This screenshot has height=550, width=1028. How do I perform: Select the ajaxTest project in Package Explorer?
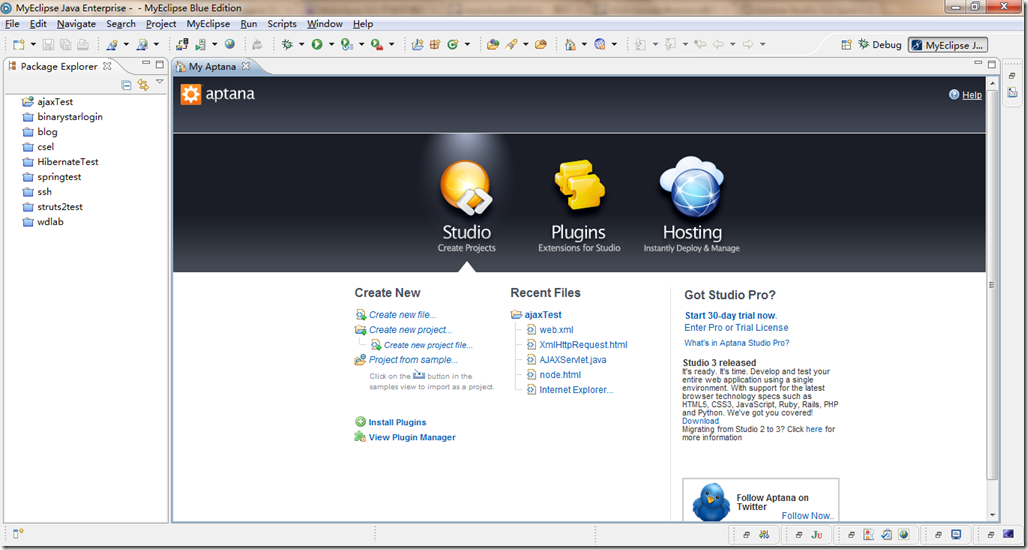tap(55, 102)
